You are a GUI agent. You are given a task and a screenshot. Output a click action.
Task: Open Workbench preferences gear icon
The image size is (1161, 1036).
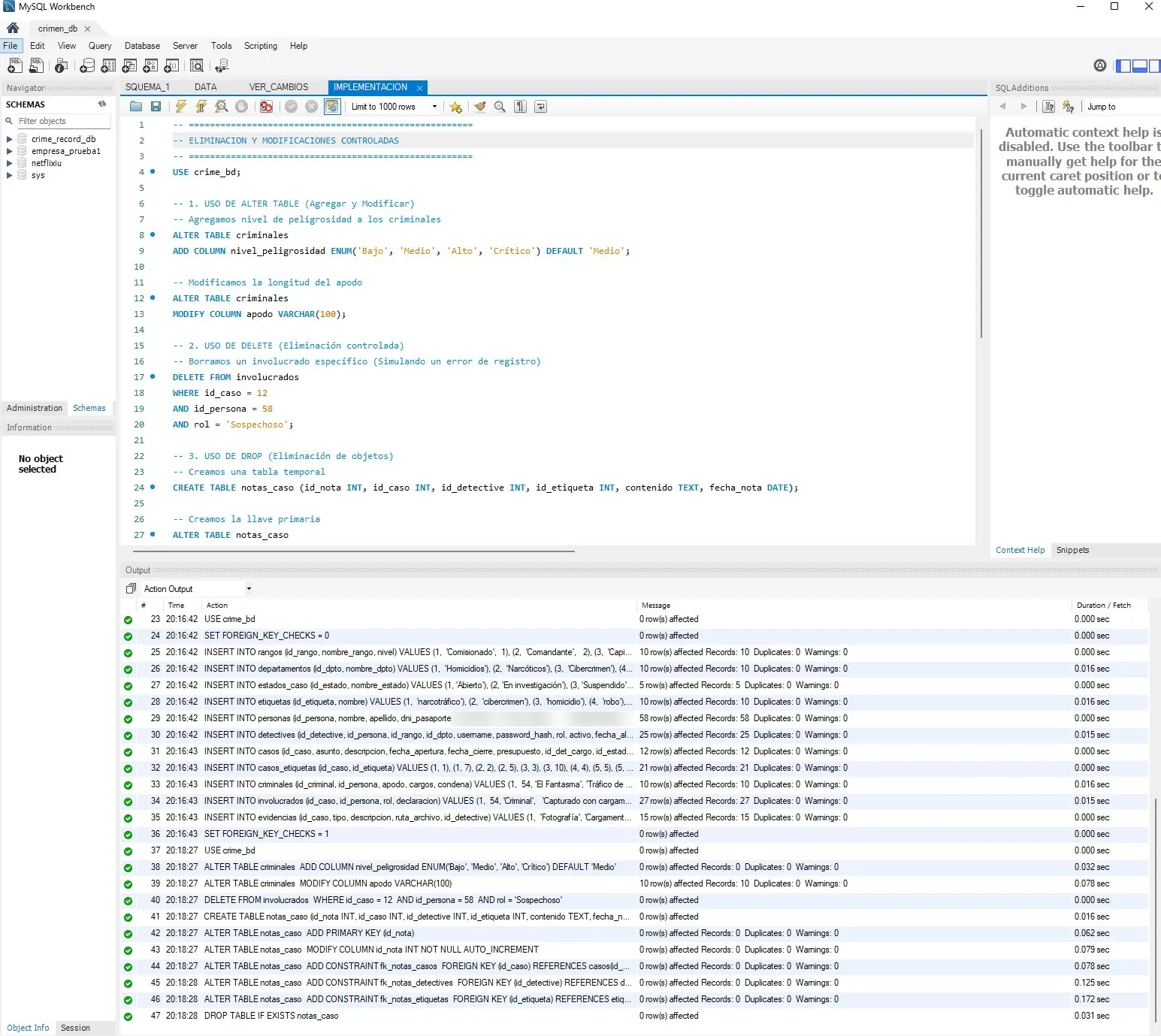[x=1100, y=66]
